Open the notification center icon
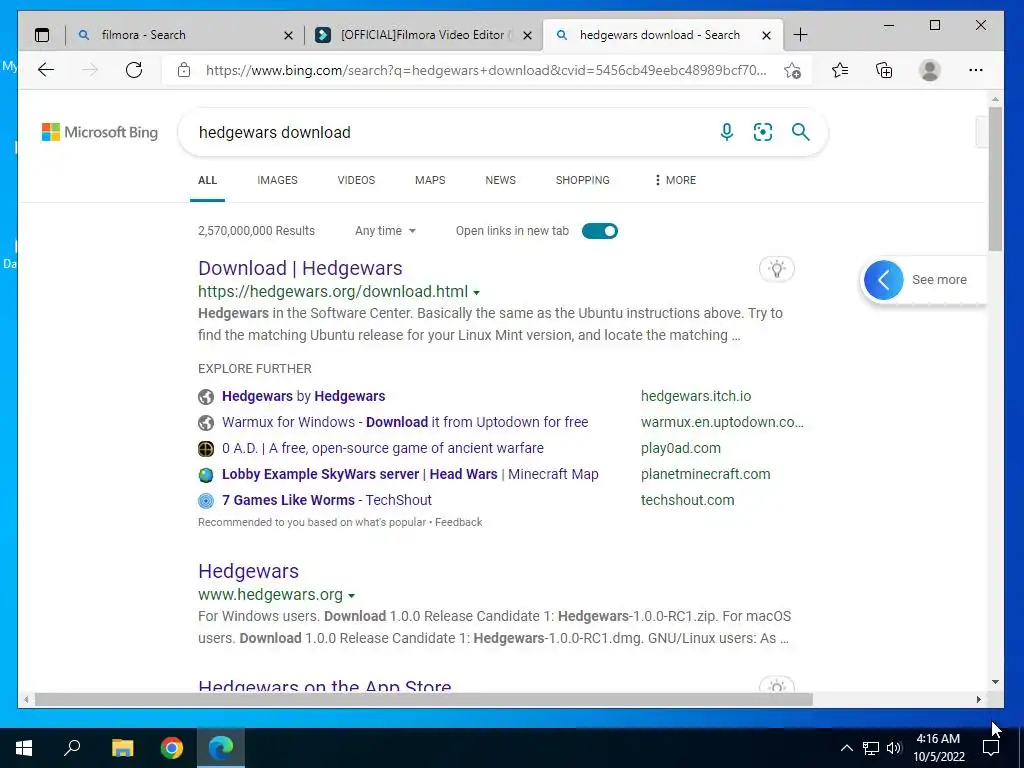 click(x=991, y=748)
